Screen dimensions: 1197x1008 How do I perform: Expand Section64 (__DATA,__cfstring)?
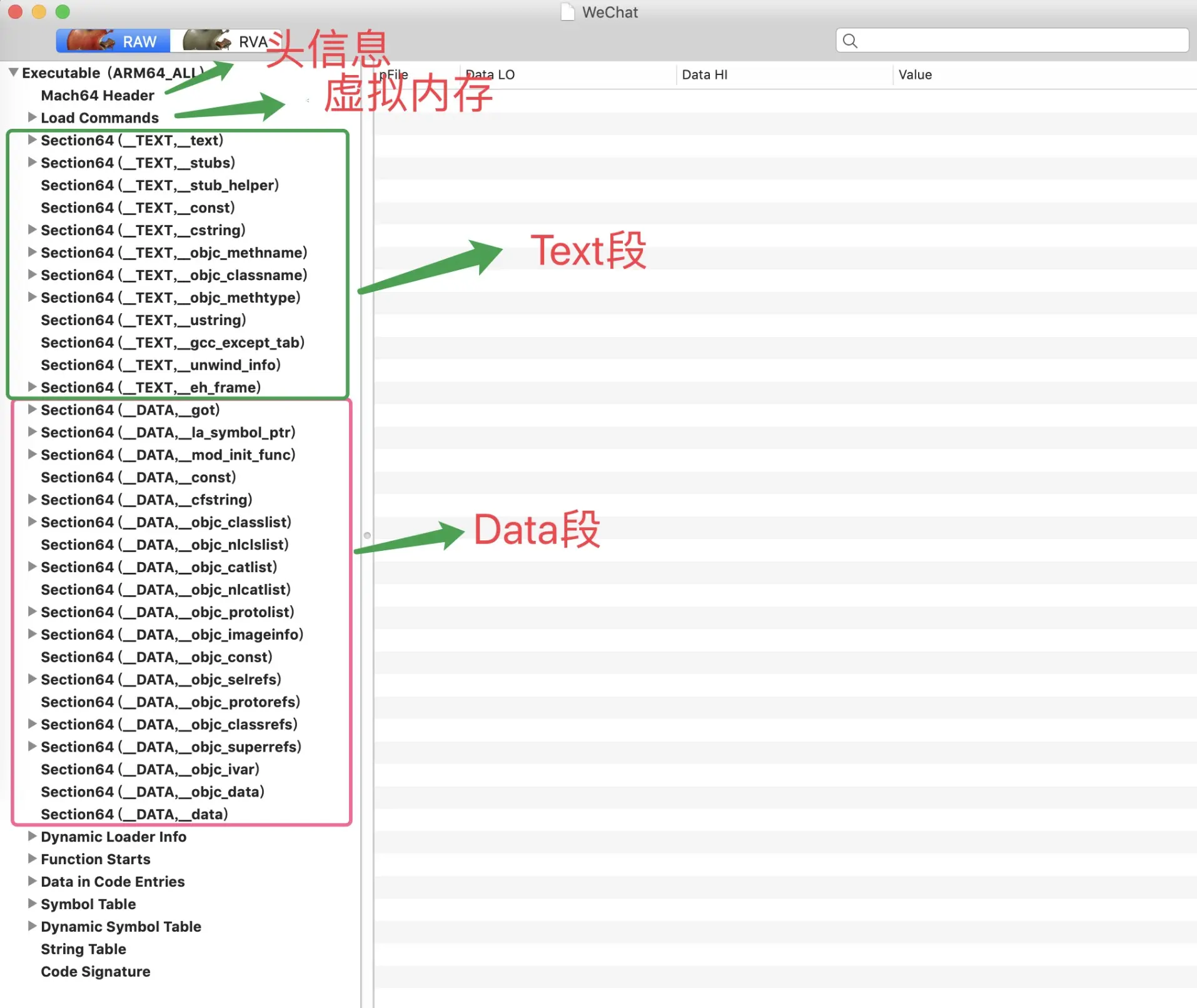pos(32,500)
